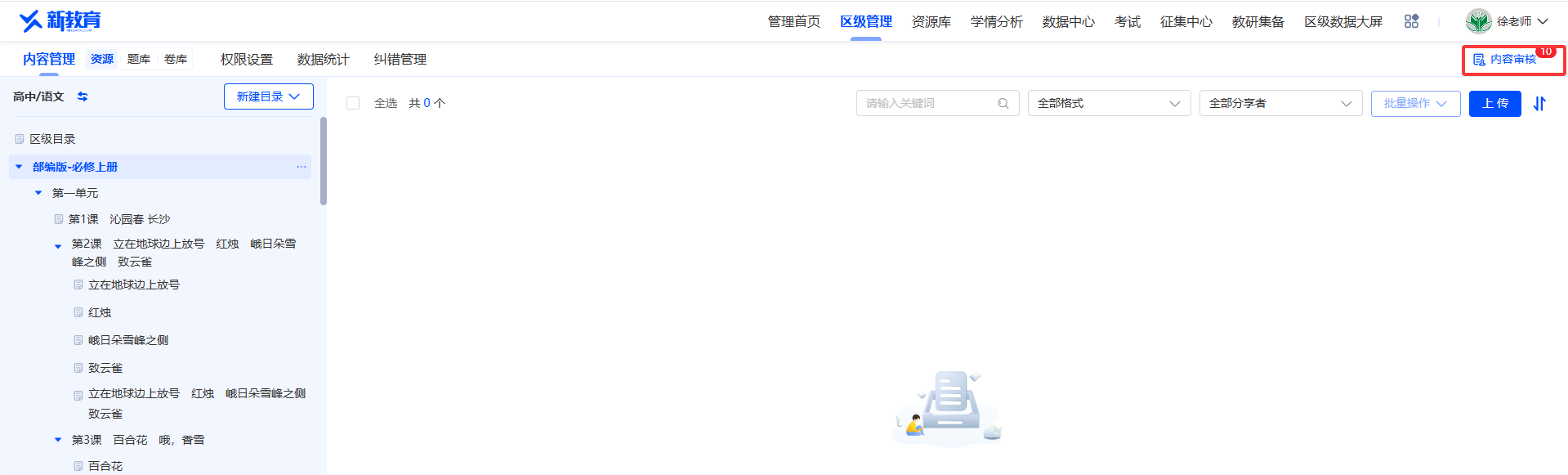Tick the 全选 checkbox

(x=353, y=103)
